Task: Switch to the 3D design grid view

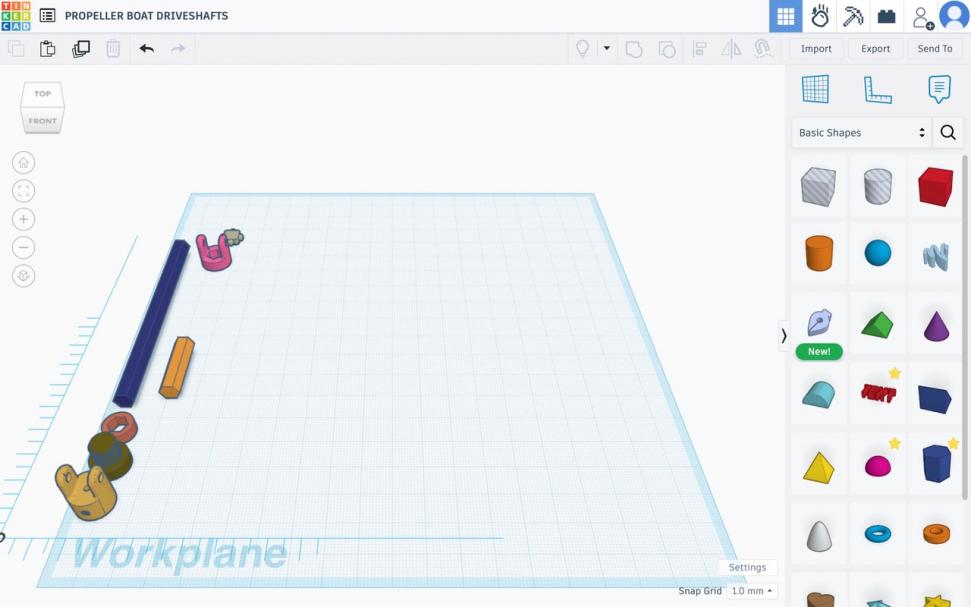Action: [x=785, y=16]
